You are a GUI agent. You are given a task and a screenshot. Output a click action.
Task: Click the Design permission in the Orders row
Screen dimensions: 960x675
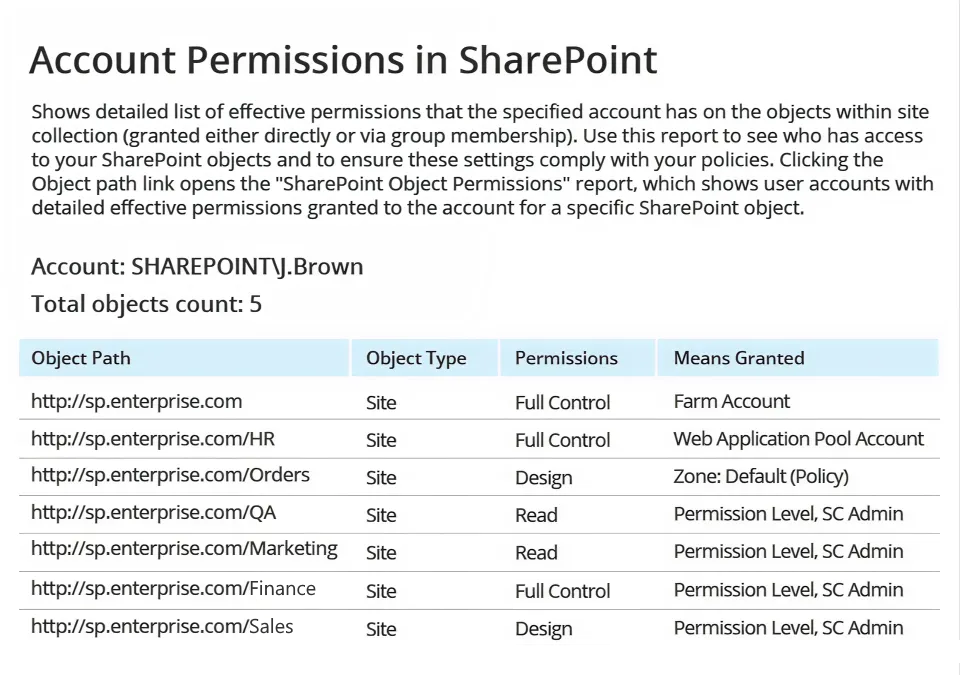pos(544,478)
